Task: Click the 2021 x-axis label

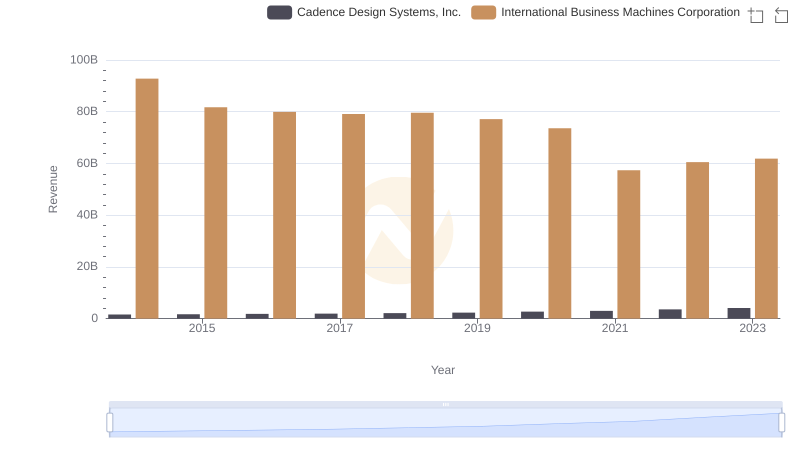Action: pyautogui.click(x=615, y=328)
